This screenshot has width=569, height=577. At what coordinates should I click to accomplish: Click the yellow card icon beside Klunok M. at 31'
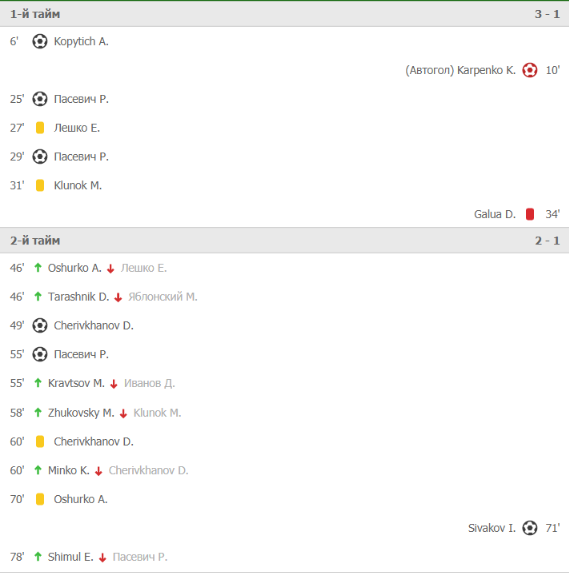pos(40,185)
